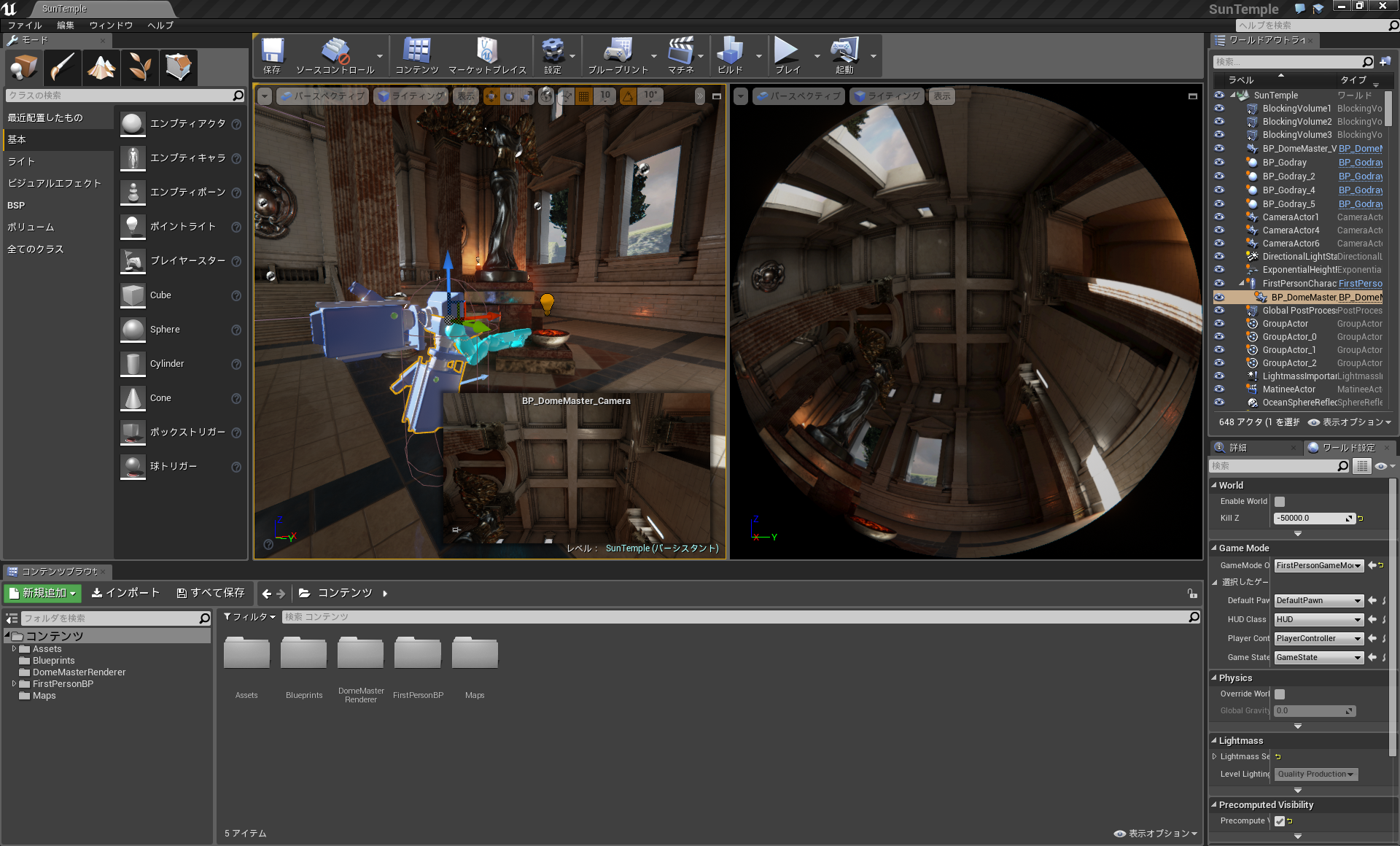Open Filters (フィルタ) in content browser
Screen dimensions: 1400x846
click(249, 618)
